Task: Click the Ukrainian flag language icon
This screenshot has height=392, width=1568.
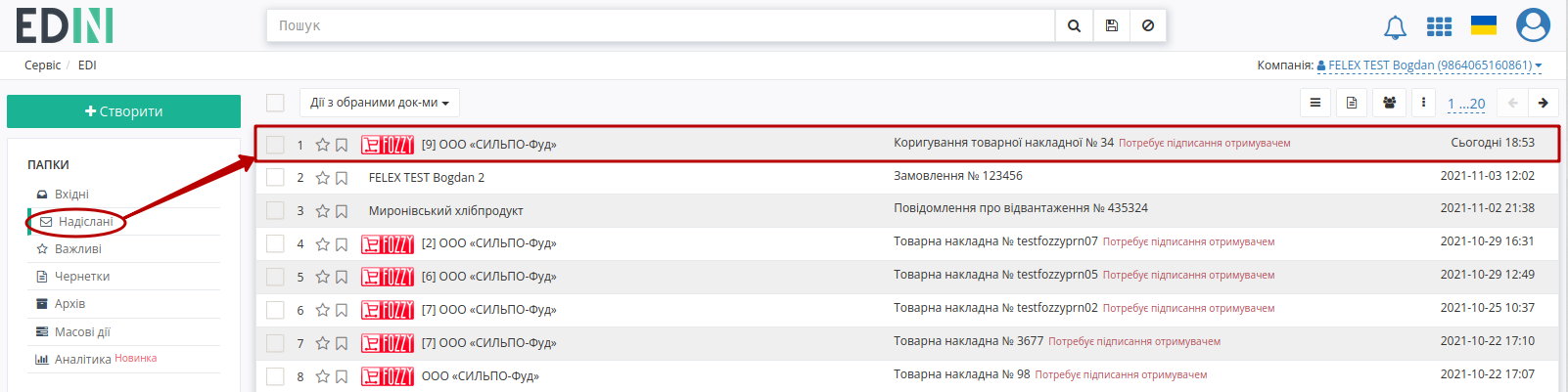Action: 1484,25
